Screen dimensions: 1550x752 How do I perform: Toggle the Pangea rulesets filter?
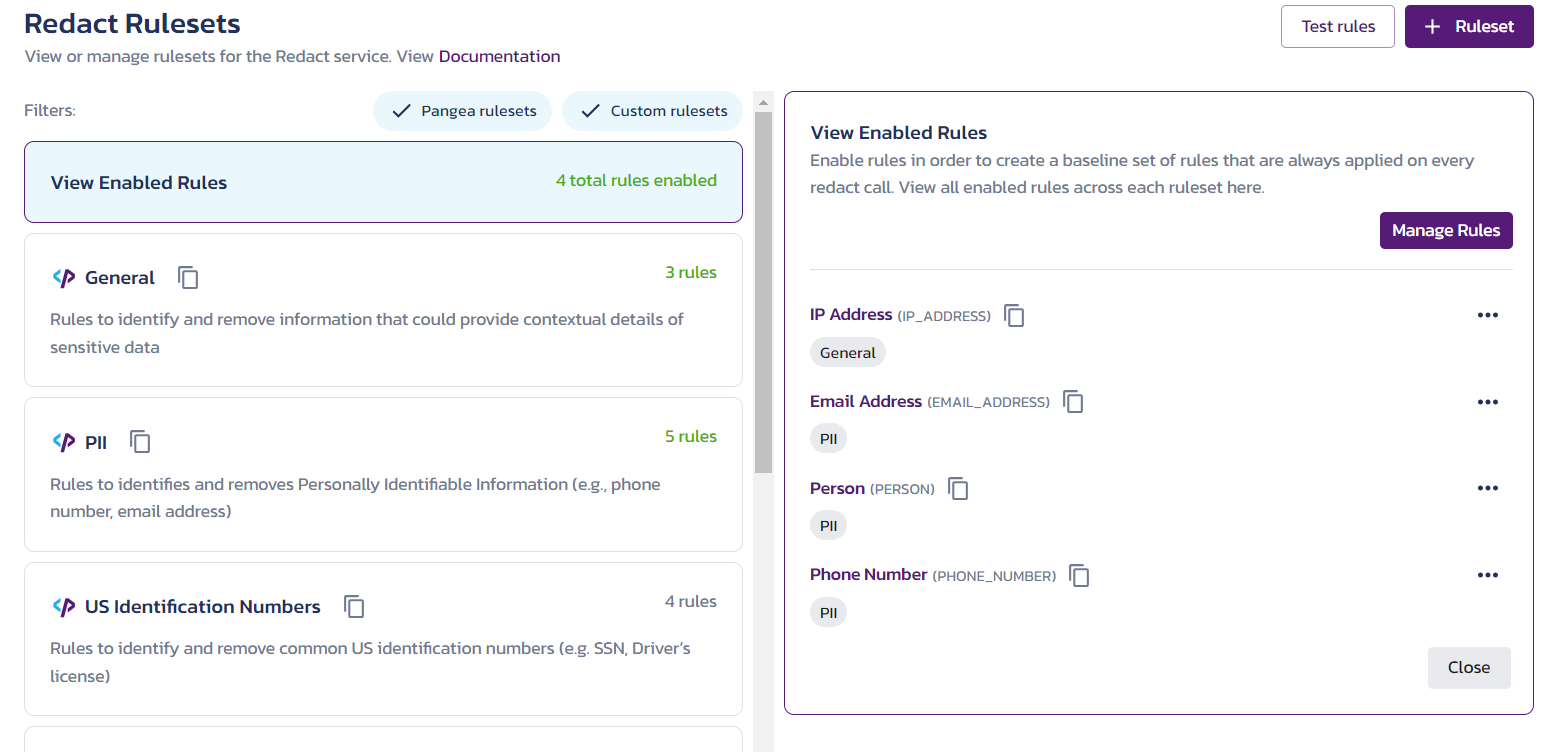(x=462, y=111)
